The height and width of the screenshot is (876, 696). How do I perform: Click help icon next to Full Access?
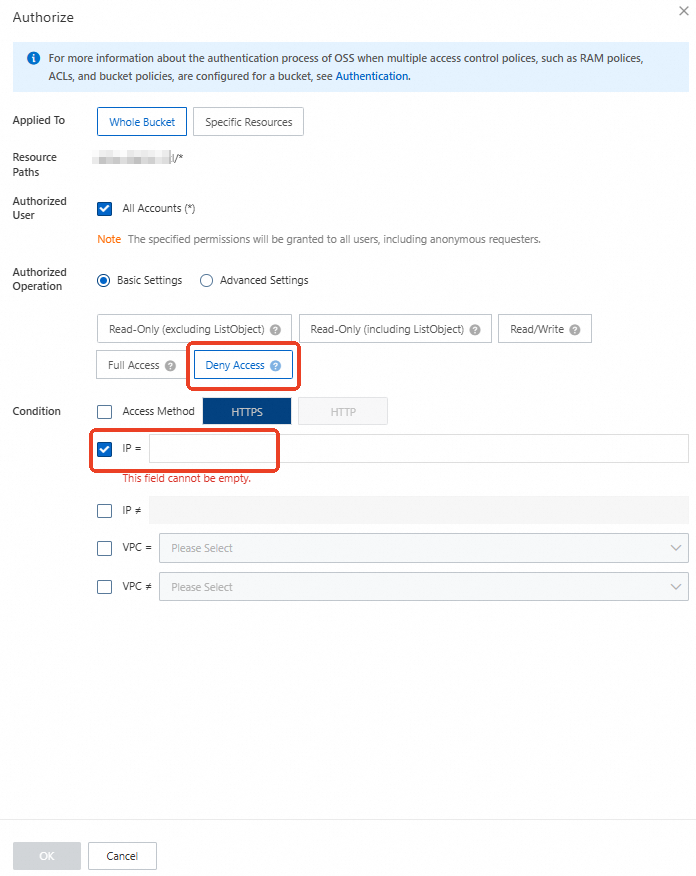click(170, 366)
